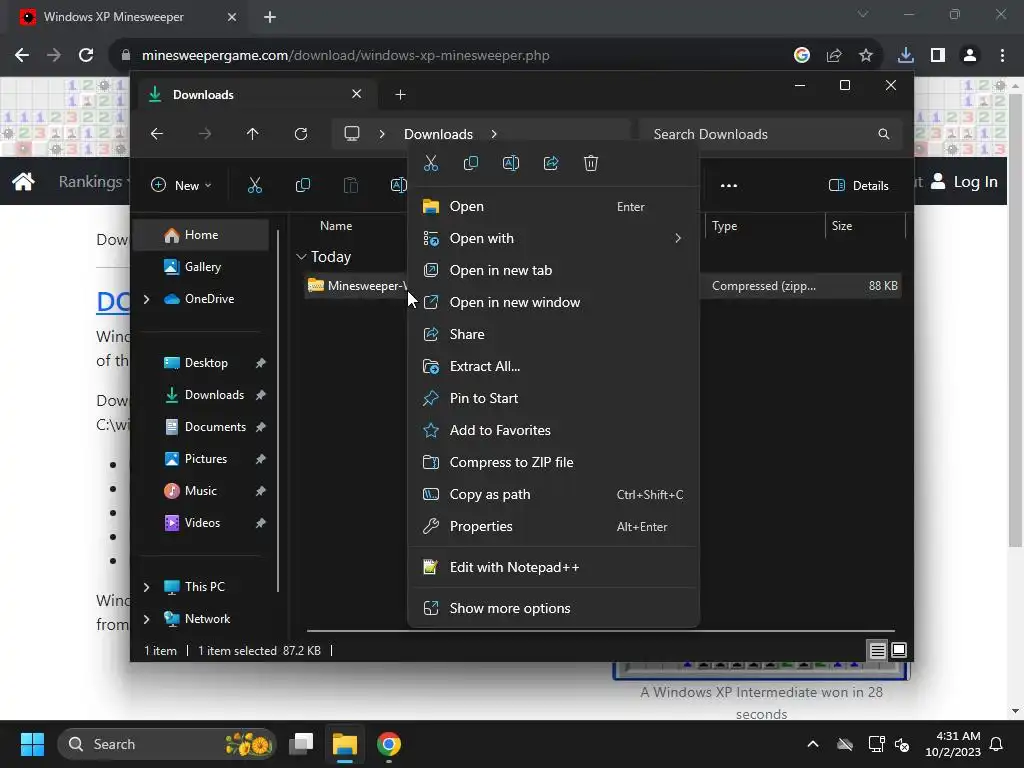Go back in File Explorer

pyautogui.click(x=157, y=134)
